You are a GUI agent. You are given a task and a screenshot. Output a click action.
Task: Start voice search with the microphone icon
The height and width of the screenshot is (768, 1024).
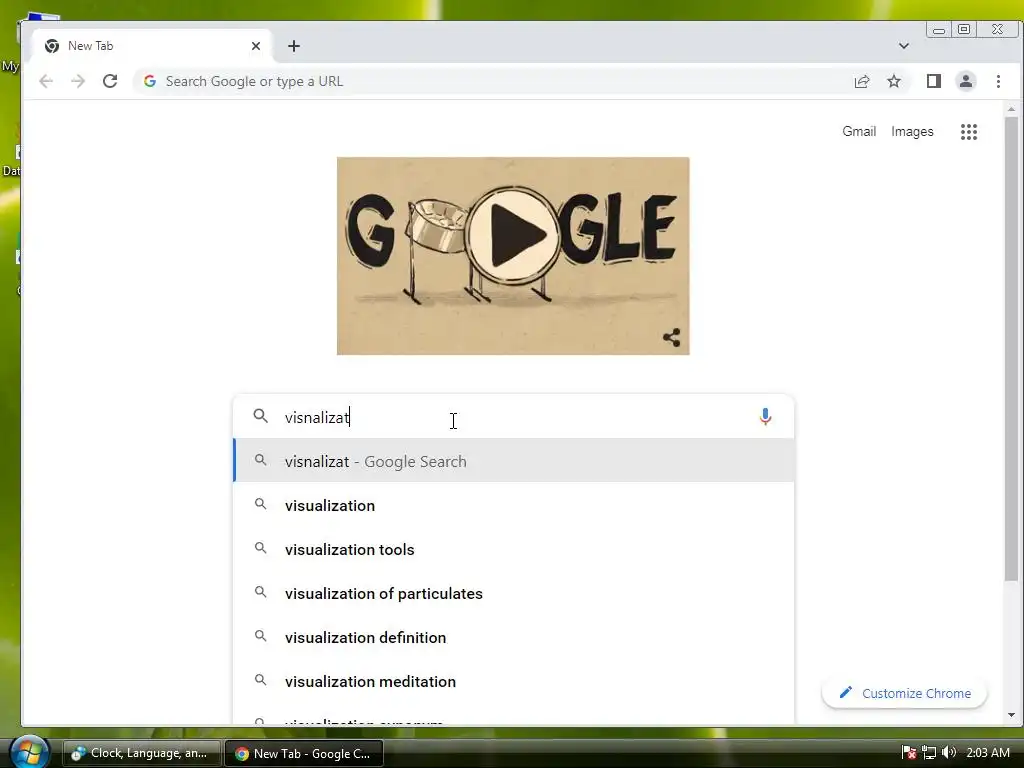765,417
